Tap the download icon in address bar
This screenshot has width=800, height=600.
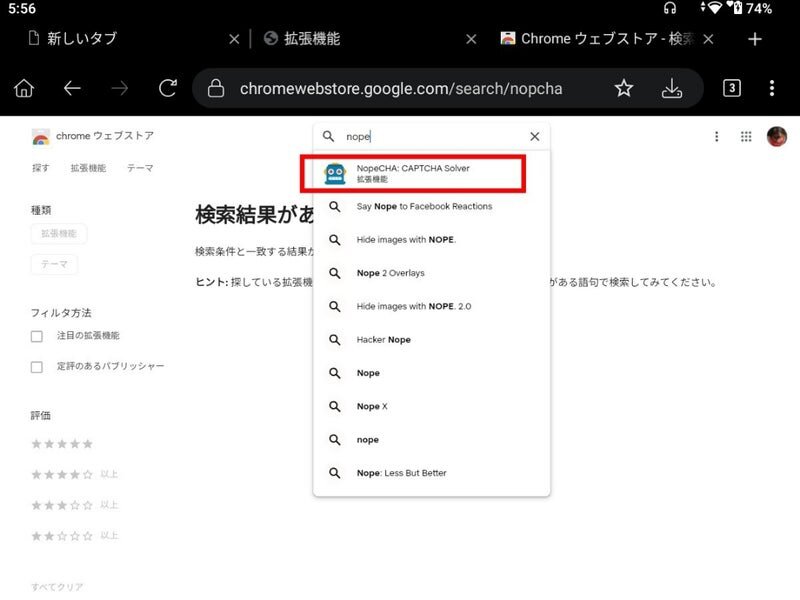[672, 88]
